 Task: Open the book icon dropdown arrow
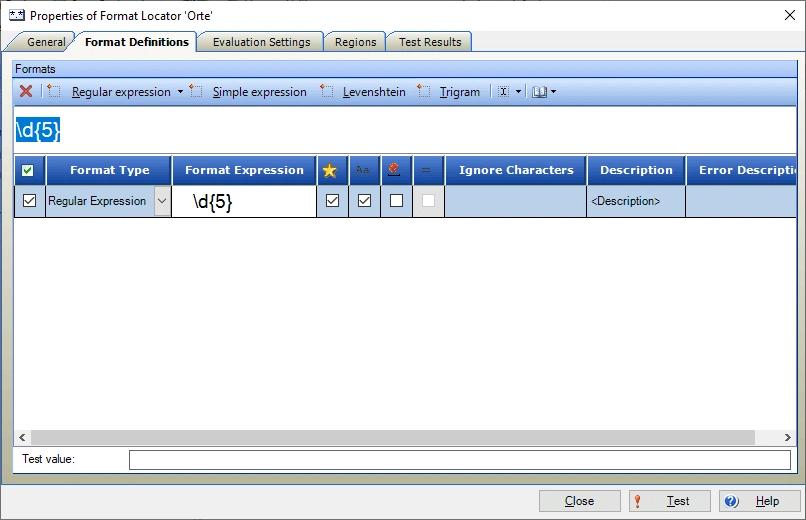(x=553, y=92)
